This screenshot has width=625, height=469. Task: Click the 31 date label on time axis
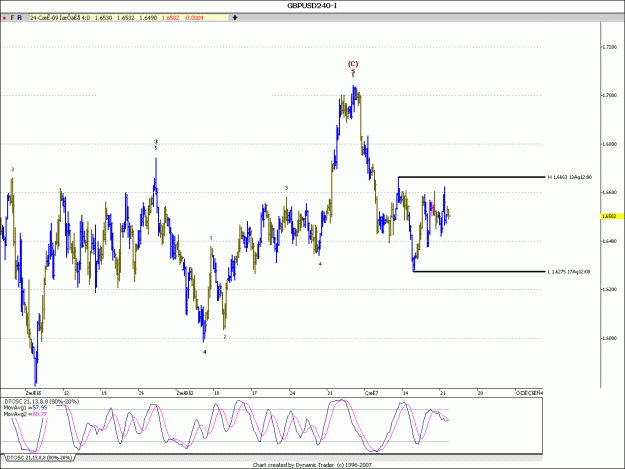[x=330, y=393]
